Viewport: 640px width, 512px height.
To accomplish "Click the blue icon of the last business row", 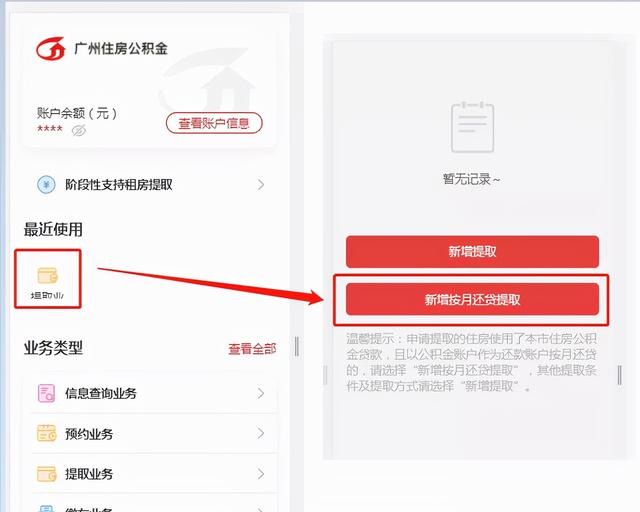I will point(46,508).
